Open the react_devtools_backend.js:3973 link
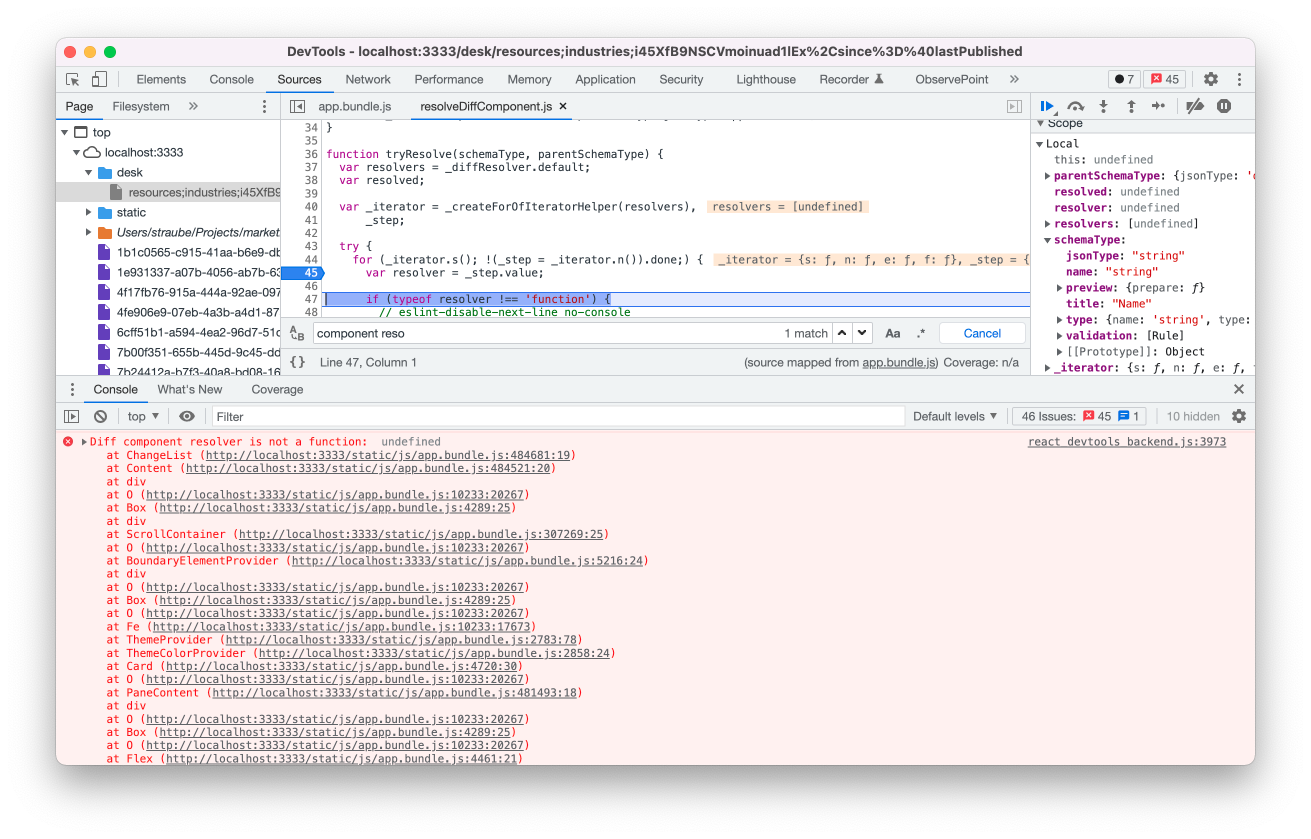Image resolution: width=1311 pixels, height=839 pixels. pos(1127,442)
